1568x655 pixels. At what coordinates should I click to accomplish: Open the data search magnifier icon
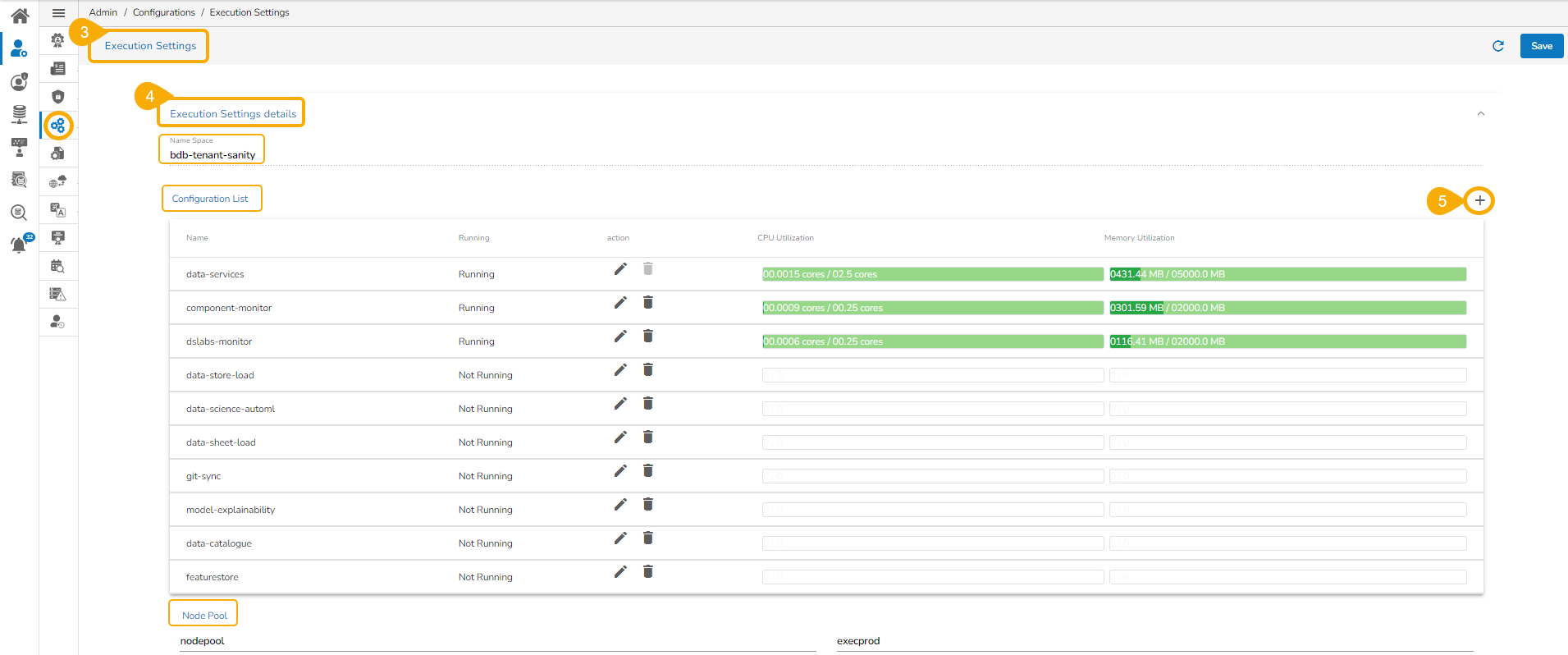pos(19,213)
